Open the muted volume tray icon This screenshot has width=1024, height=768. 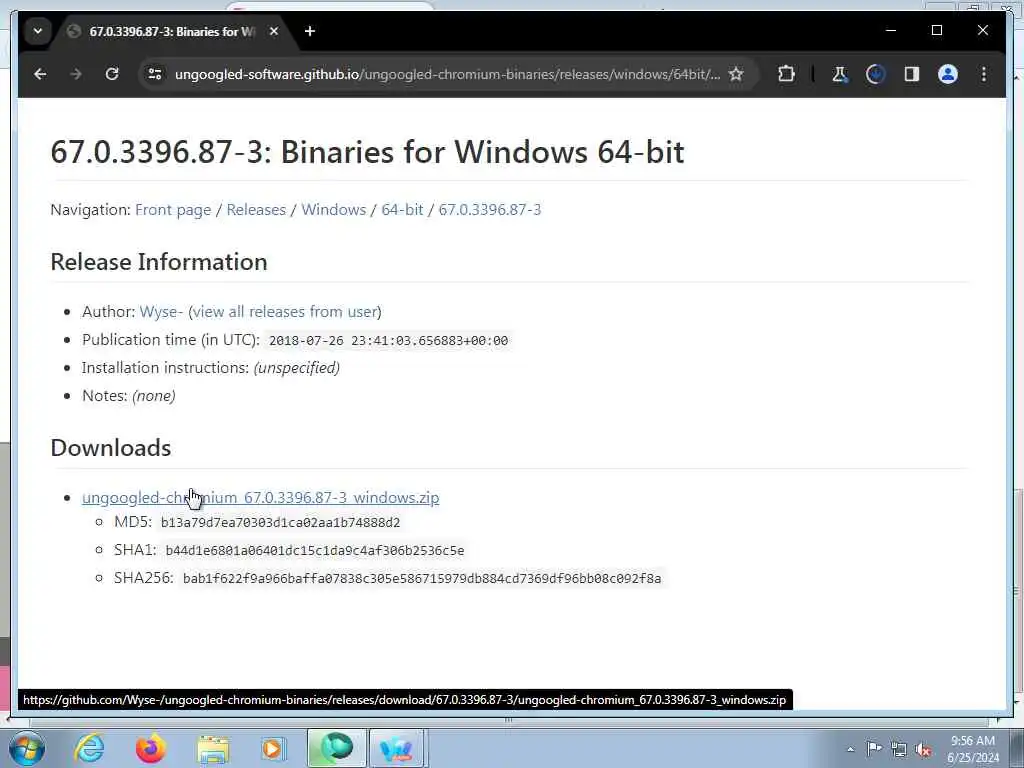[x=923, y=749]
